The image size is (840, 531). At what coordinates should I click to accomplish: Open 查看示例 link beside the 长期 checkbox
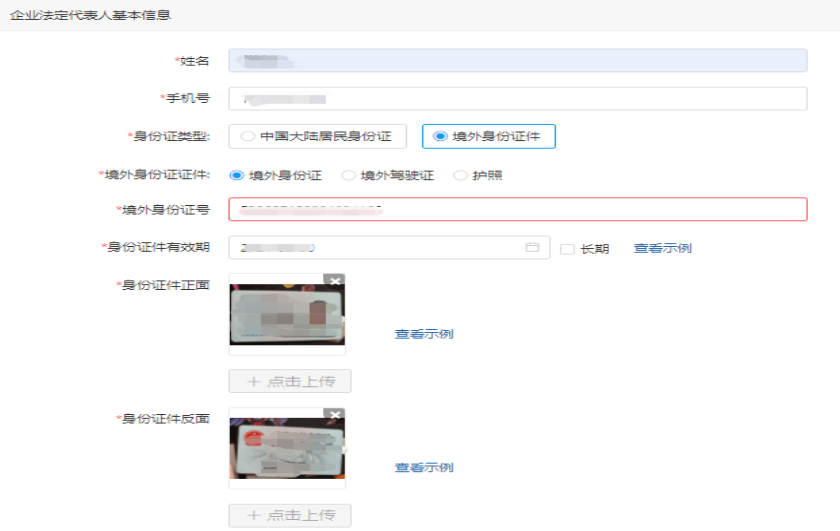coord(662,248)
